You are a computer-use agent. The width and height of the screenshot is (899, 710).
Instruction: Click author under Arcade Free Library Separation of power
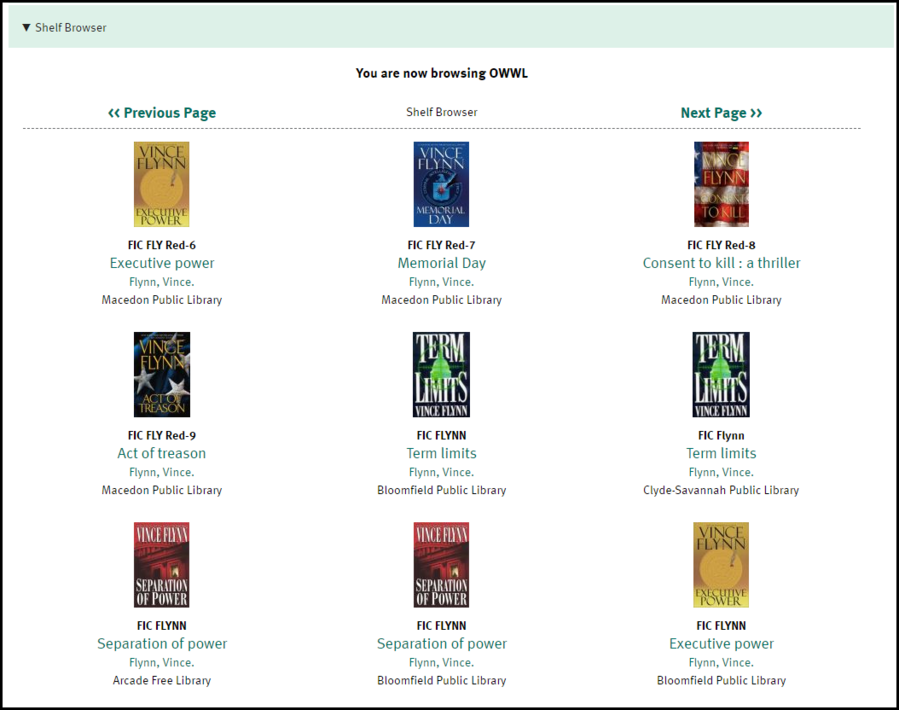tap(162, 663)
